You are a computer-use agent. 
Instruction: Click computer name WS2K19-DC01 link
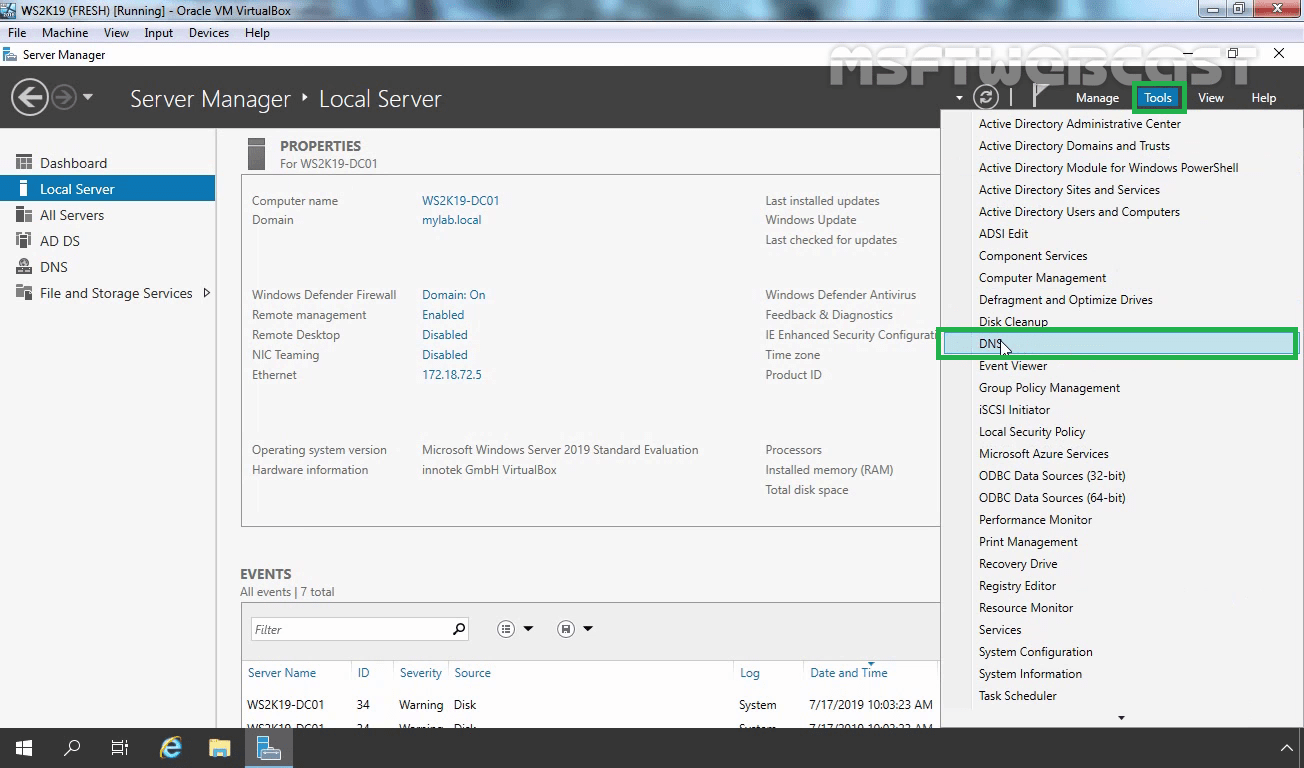tap(460, 201)
